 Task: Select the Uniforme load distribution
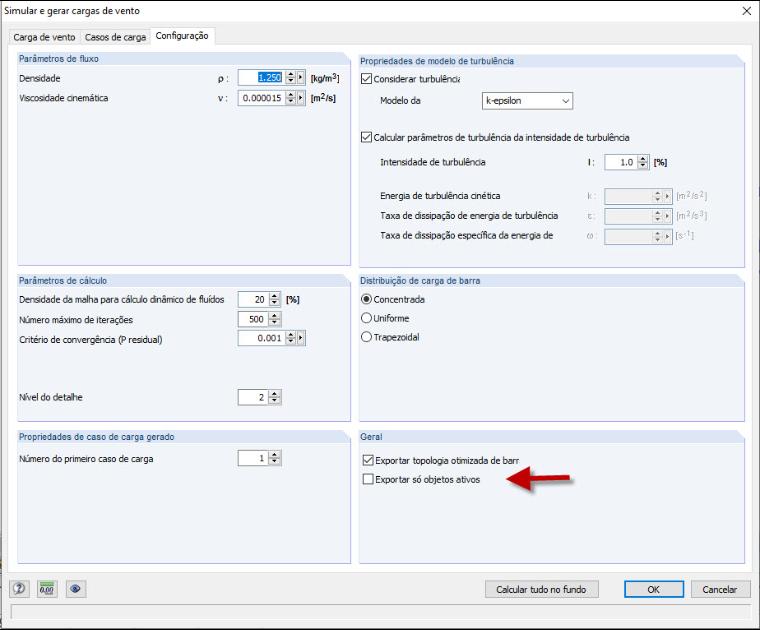tap(366, 318)
